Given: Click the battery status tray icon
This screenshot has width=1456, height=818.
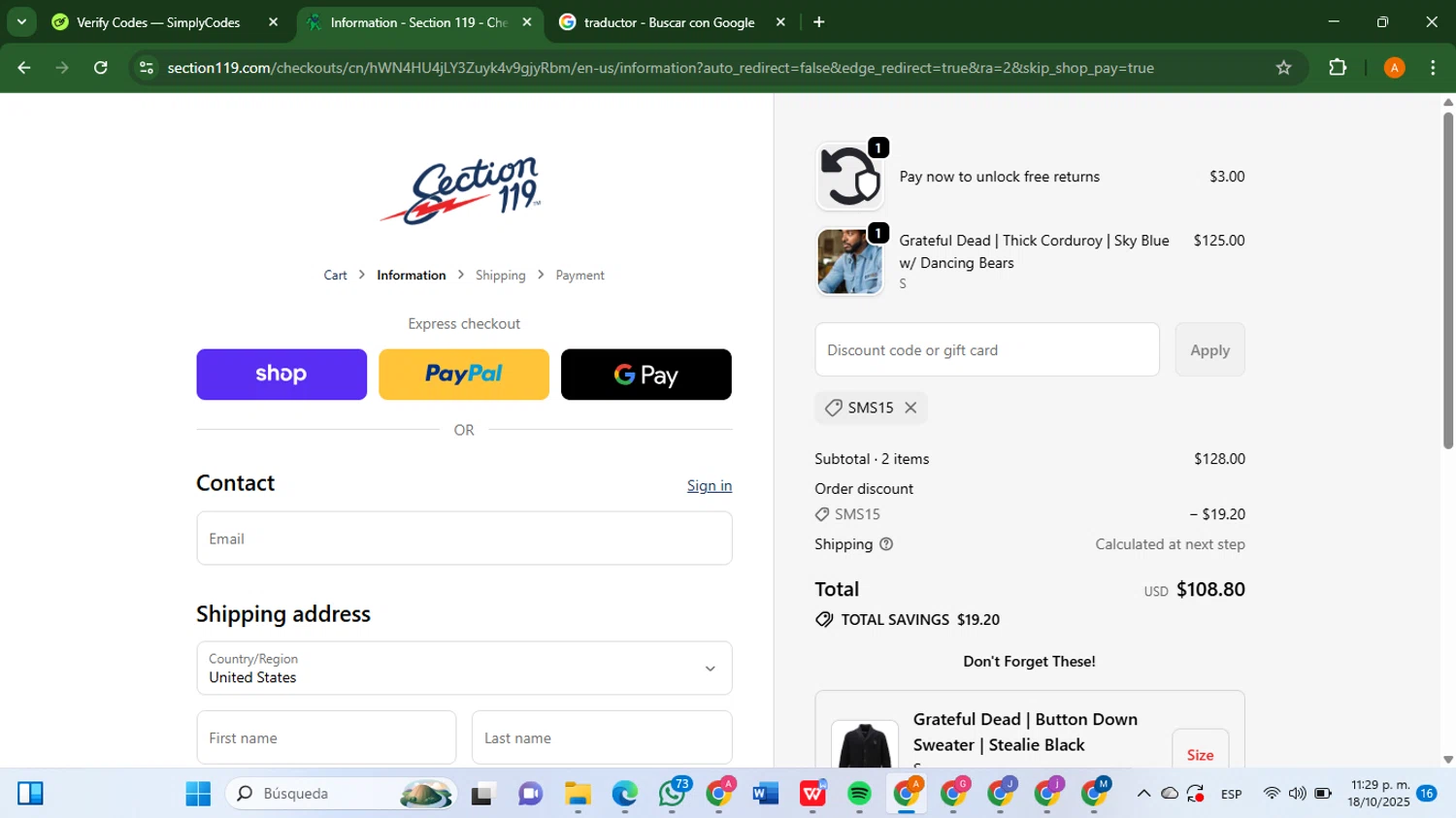Looking at the screenshot, I should point(1322,794).
